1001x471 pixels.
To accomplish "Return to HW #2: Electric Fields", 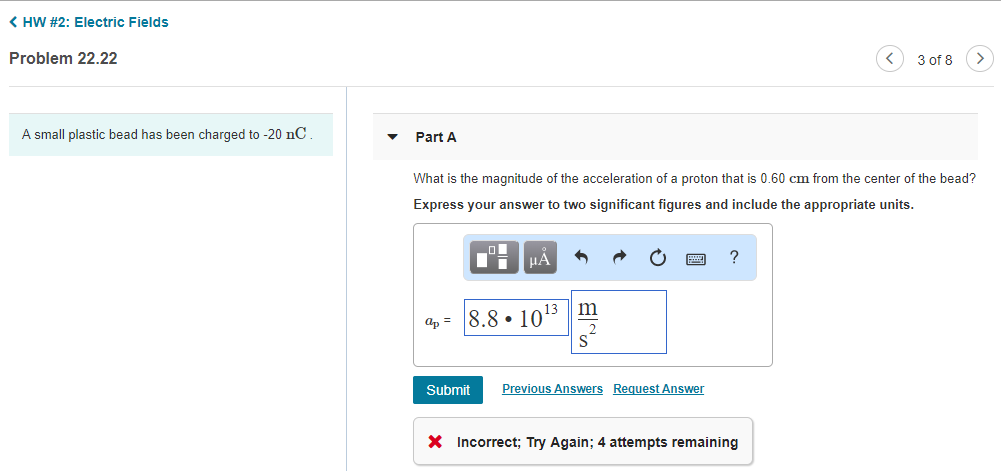I will [88, 22].
